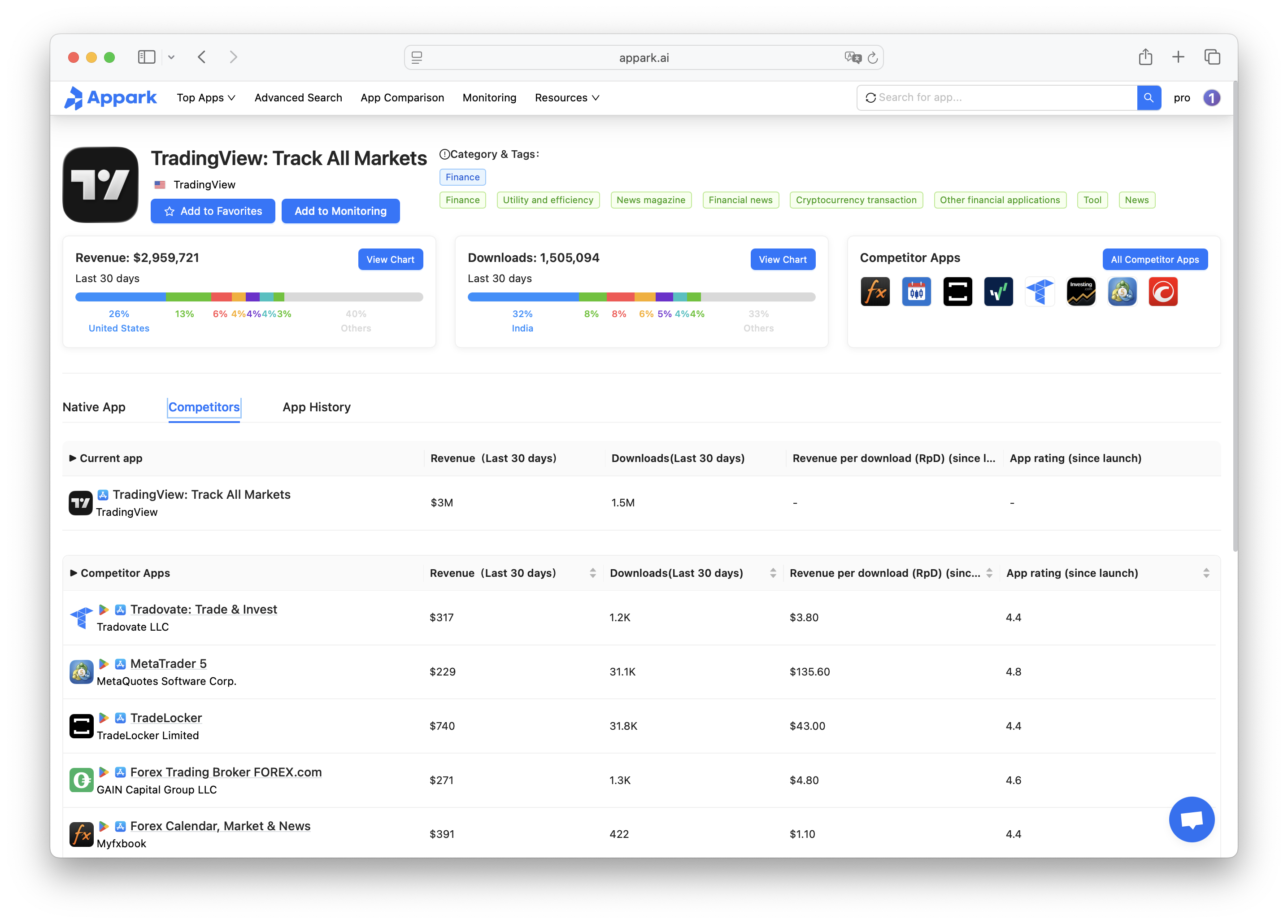
Task: Expand the Top Apps dropdown
Action: point(205,97)
